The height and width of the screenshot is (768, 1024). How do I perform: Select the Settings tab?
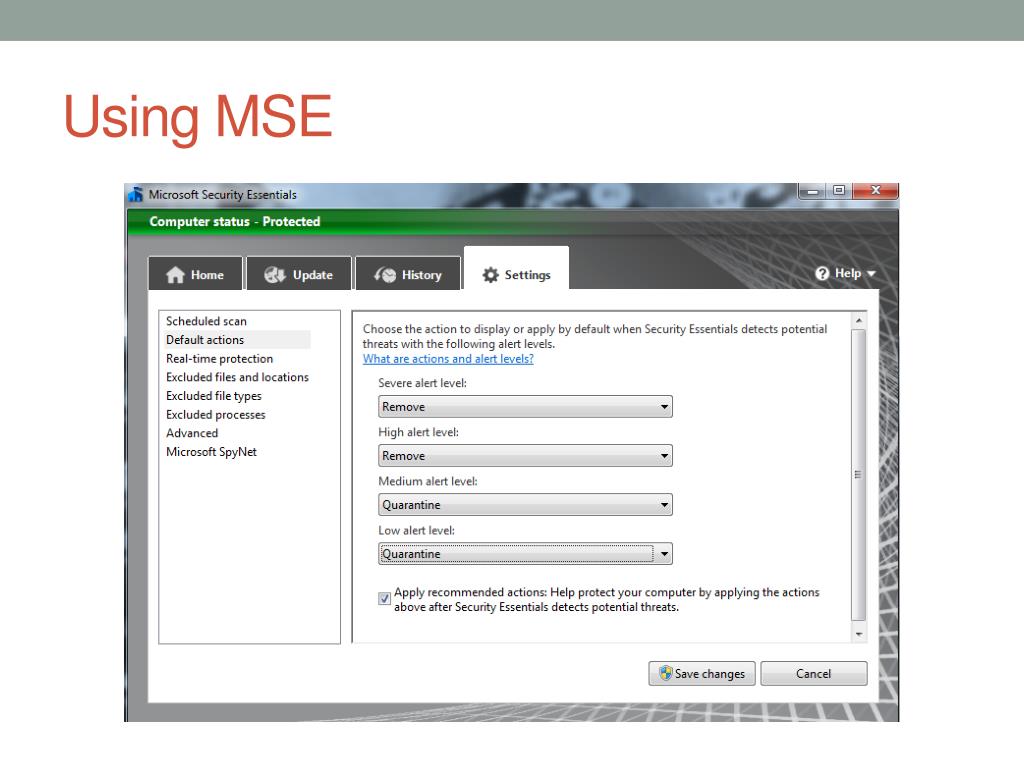[x=516, y=275]
